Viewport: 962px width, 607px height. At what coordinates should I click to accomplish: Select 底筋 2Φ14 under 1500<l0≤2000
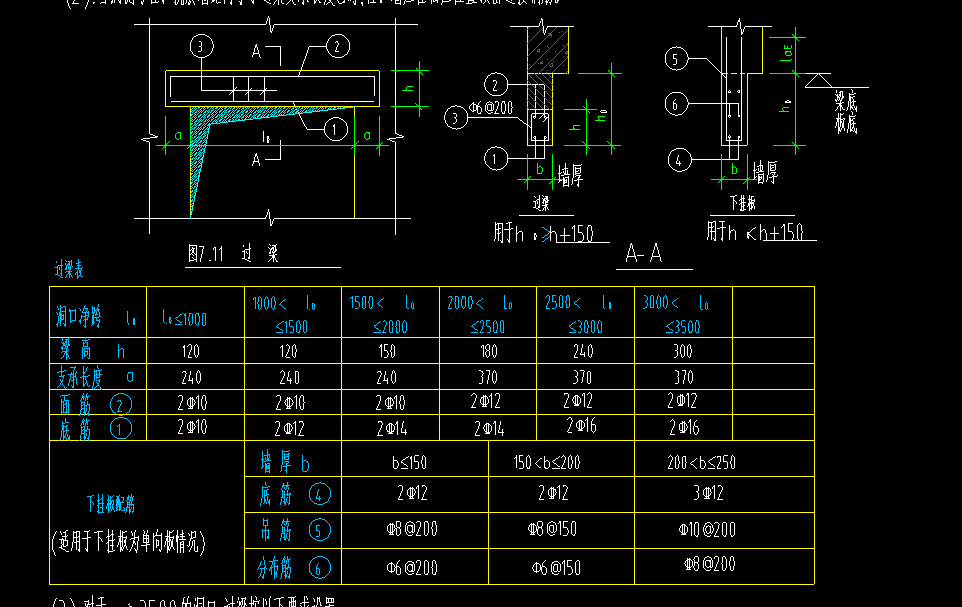[391, 428]
